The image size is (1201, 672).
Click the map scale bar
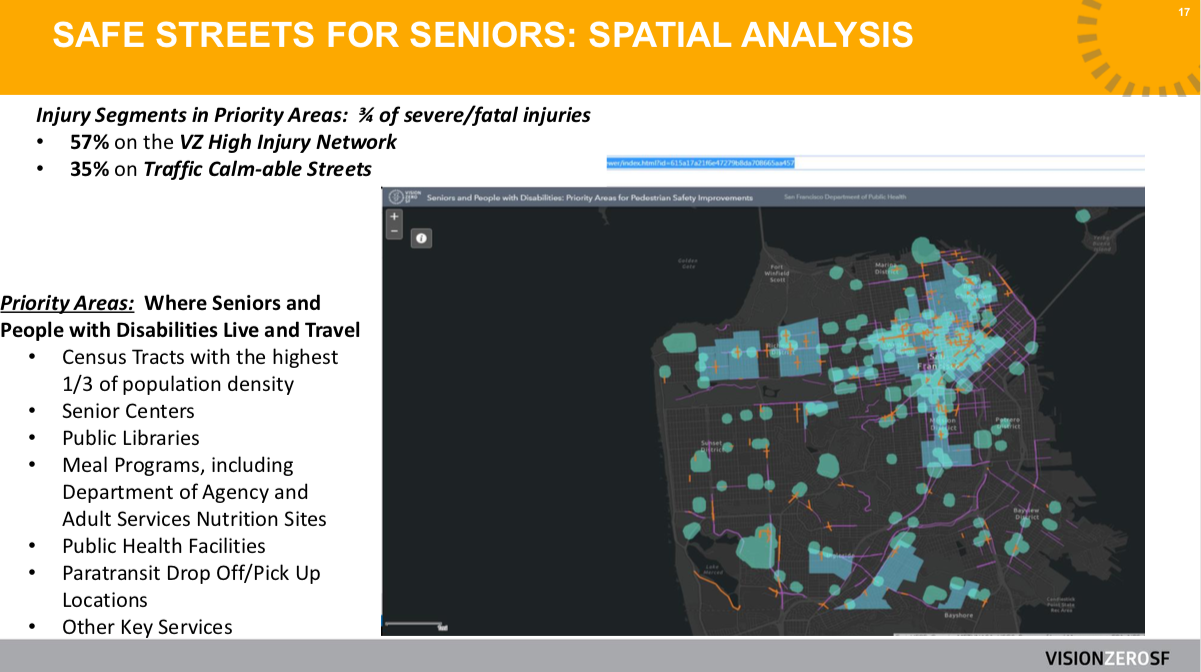point(415,627)
